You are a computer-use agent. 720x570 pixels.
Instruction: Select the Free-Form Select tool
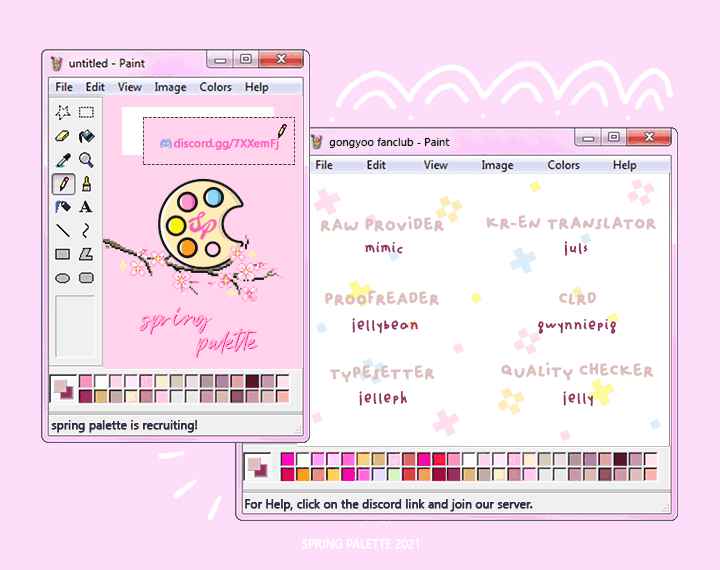(63, 112)
